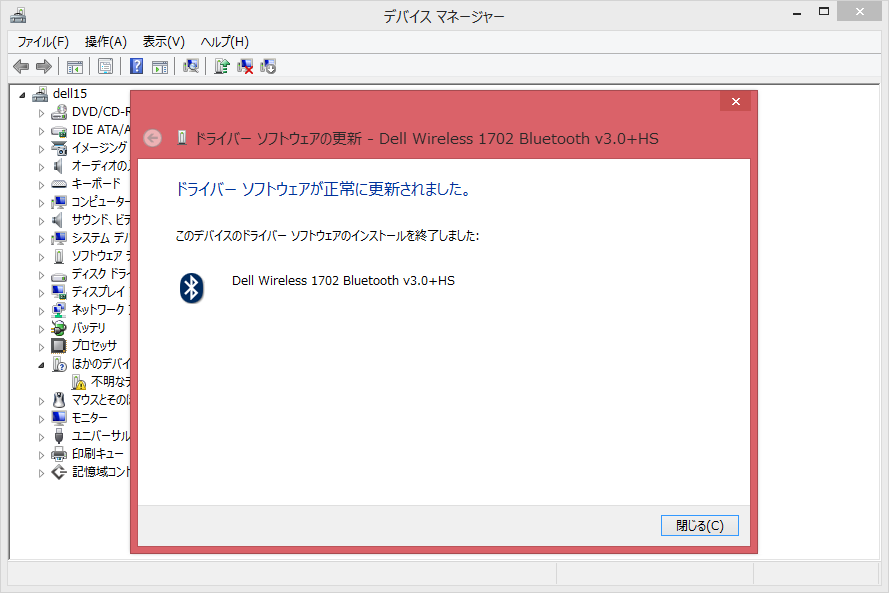
Task: Select the 記憶域コント tree entry
Action: [x=100, y=472]
